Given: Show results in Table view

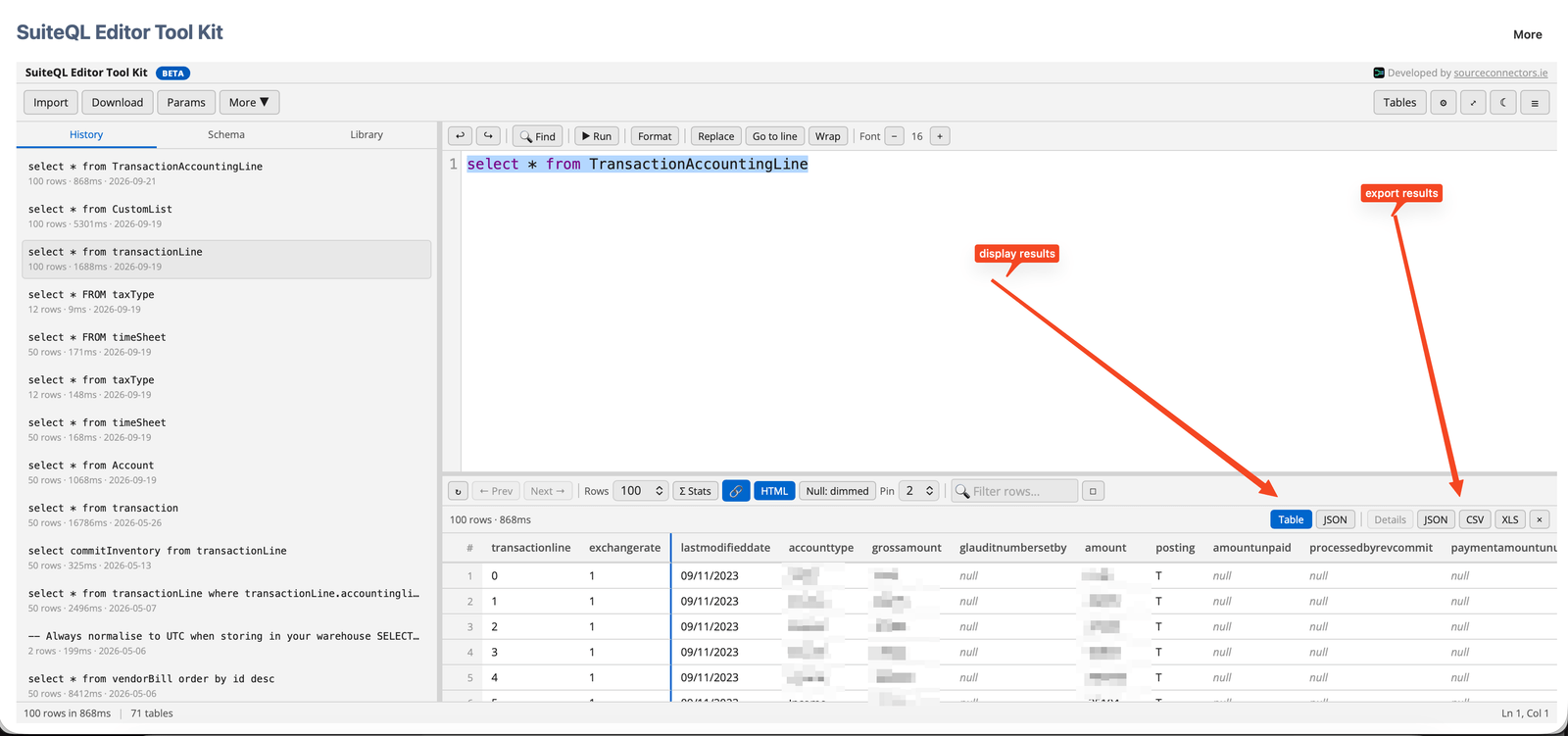Looking at the screenshot, I should [1291, 519].
